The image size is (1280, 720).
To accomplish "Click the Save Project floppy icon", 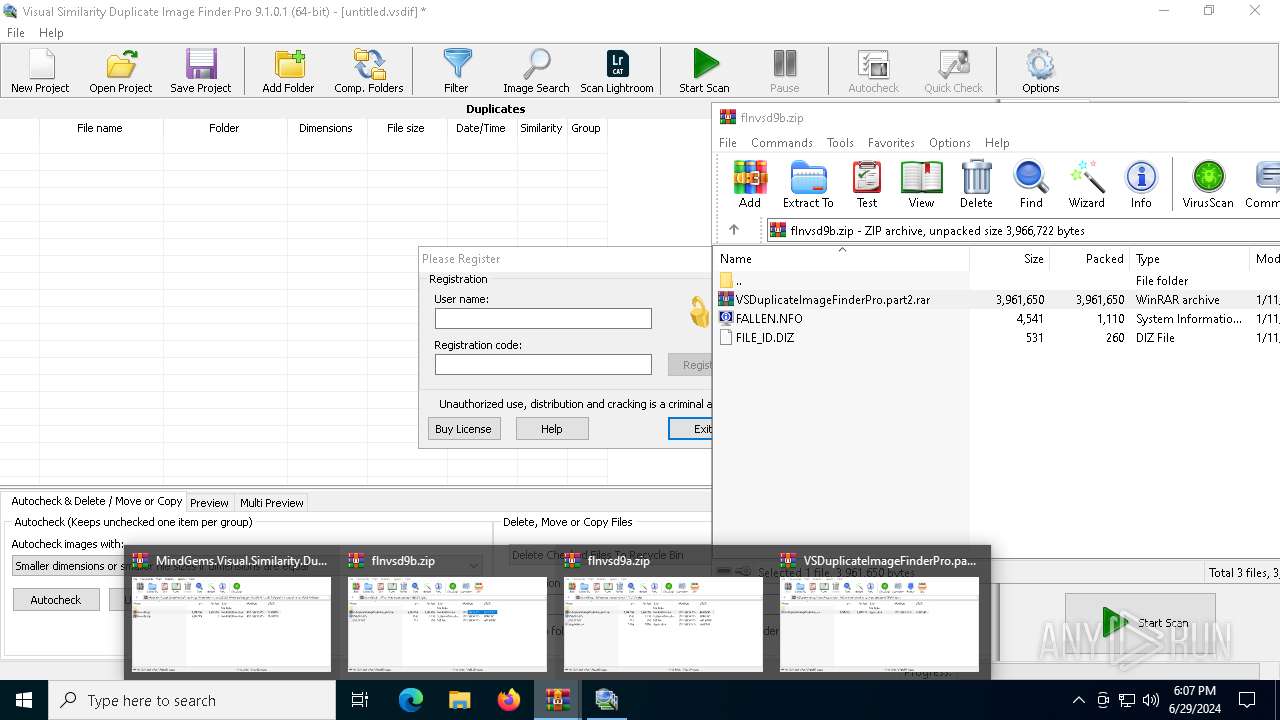I will pos(201,72).
